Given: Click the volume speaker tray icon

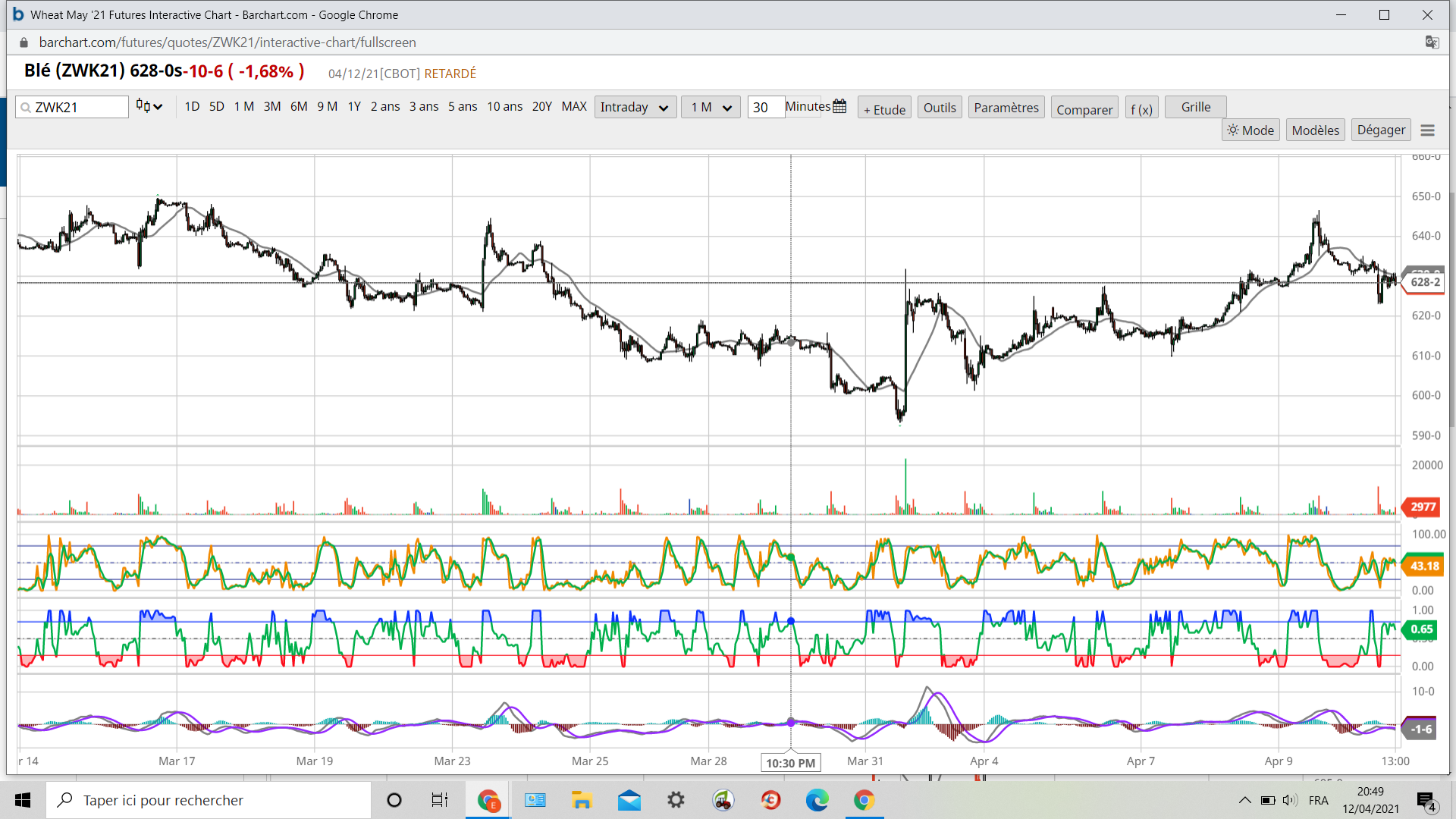Looking at the screenshot, I should pos(1289,800).
